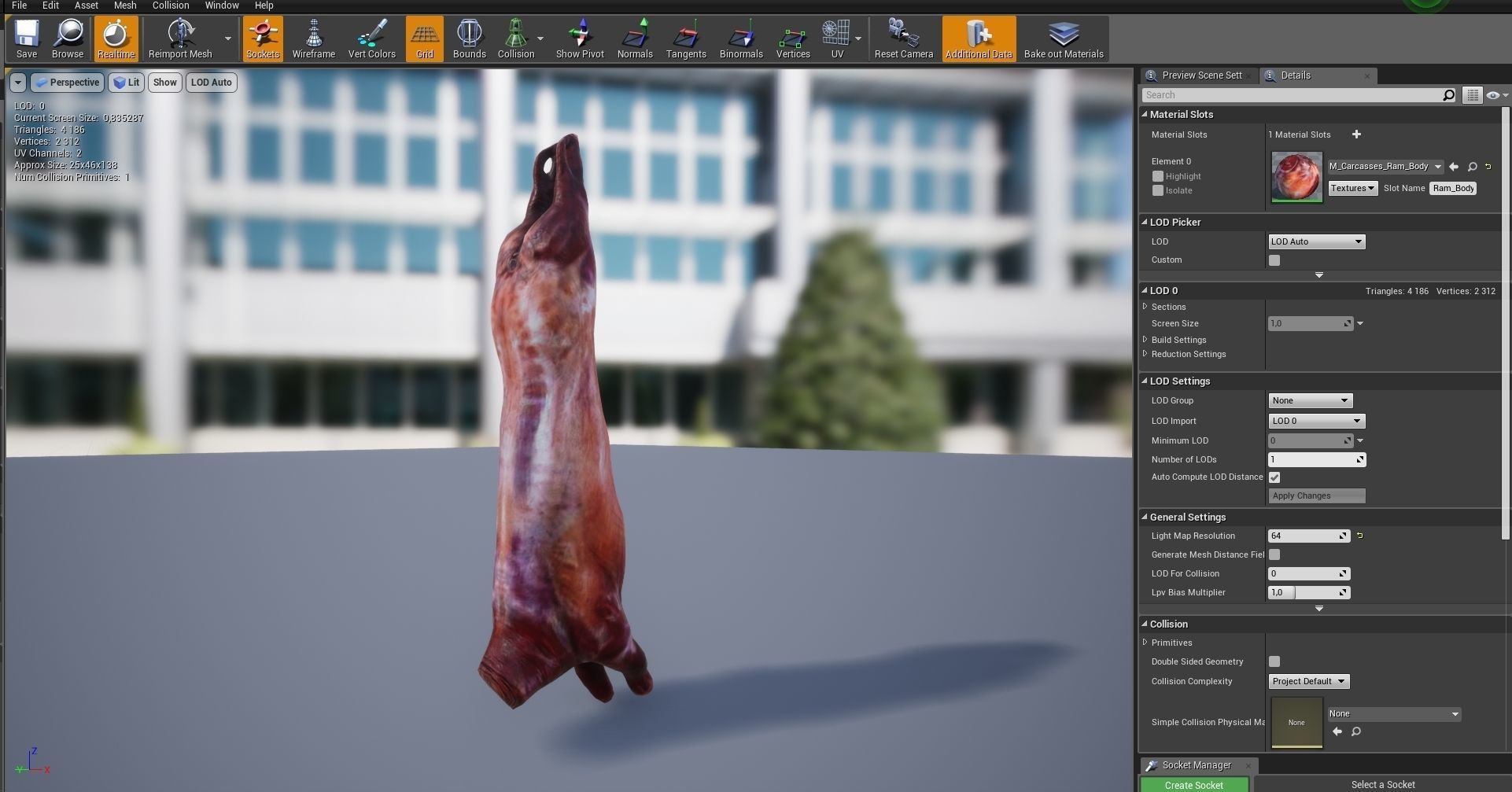Open the Textures dropdown

(1352, 188)
